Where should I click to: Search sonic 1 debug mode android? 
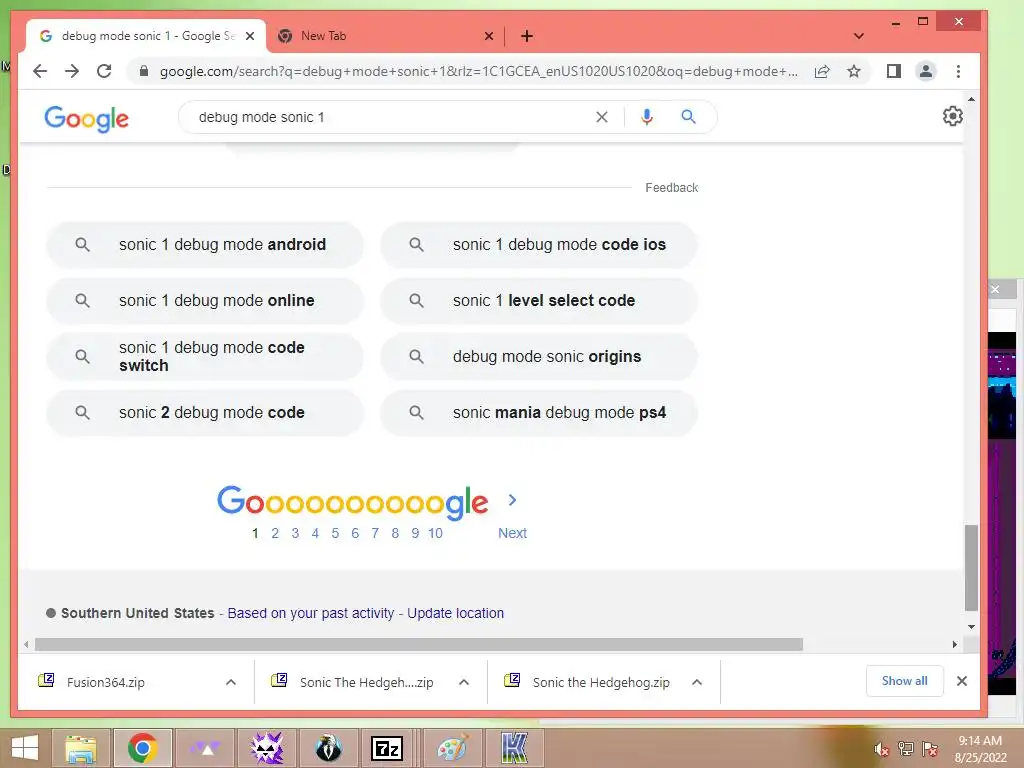[204, 244]
